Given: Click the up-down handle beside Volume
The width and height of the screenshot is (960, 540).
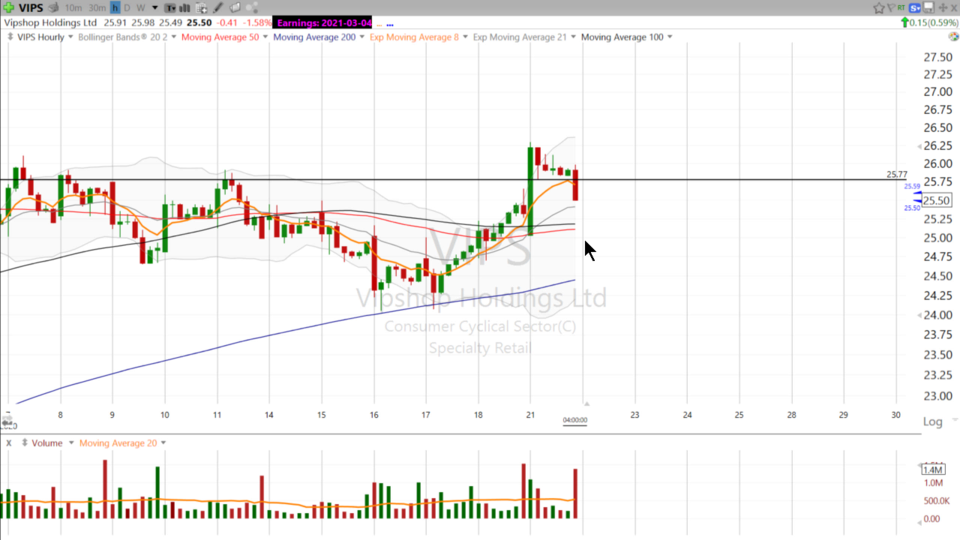Looking at the screenshot, I should pos(24,443).
